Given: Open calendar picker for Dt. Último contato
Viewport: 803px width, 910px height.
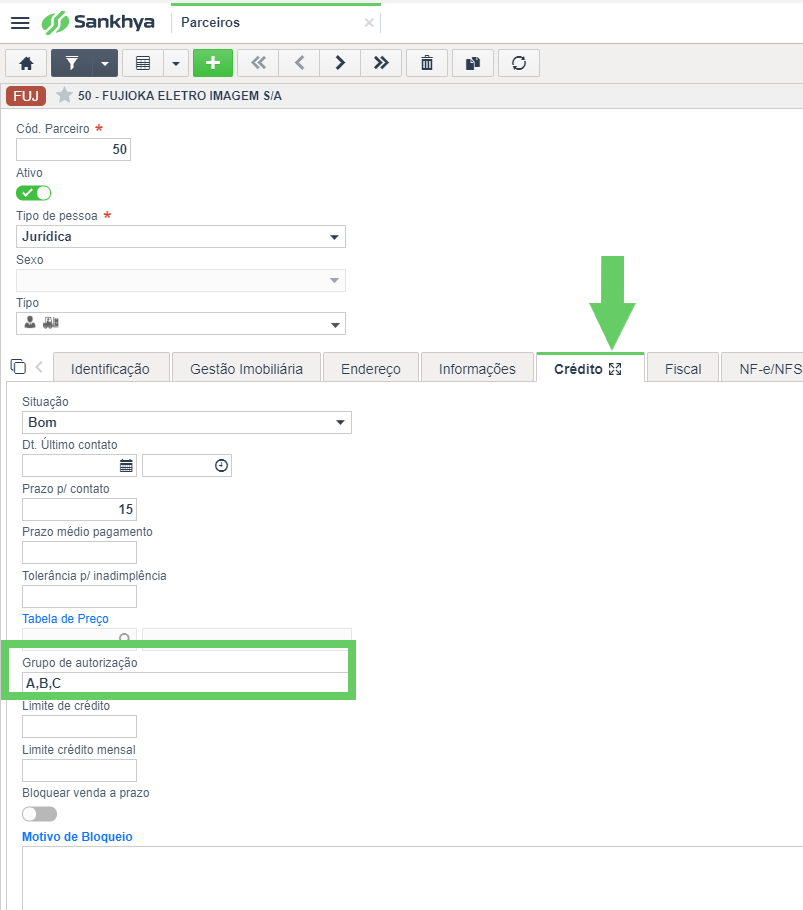Looking at the screenshot, I should tap(126, 465).
